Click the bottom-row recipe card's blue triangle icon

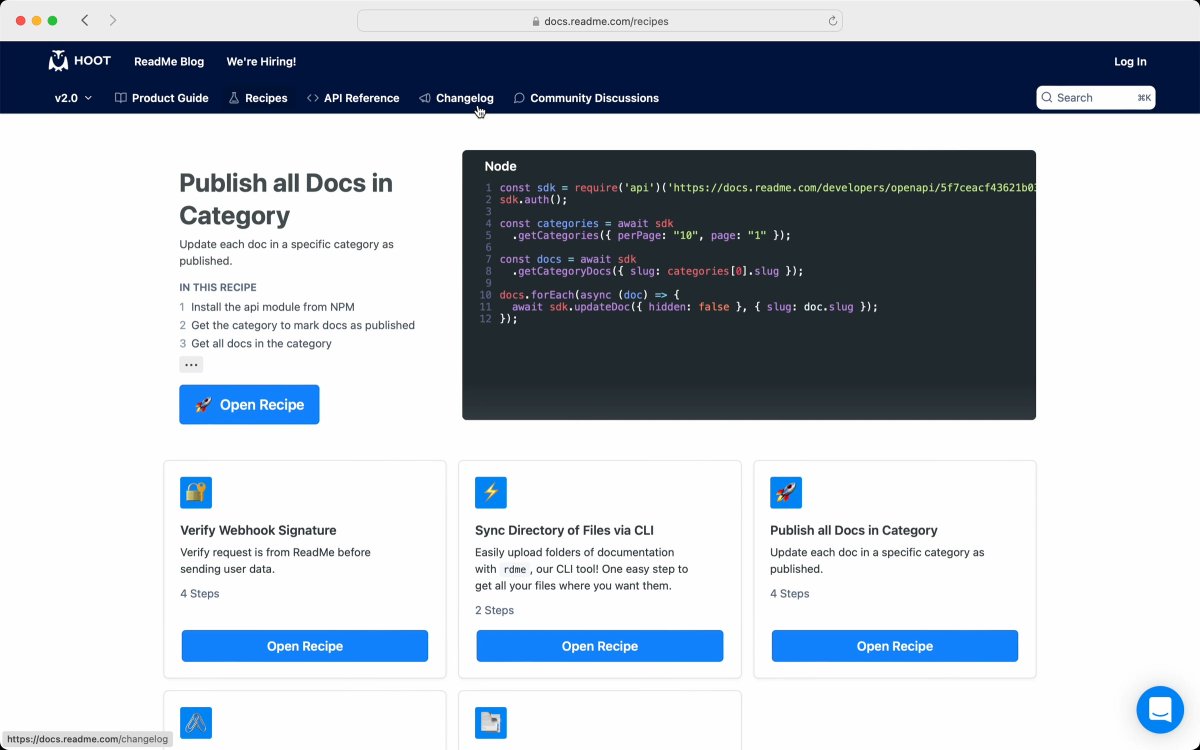coord(196,723)
